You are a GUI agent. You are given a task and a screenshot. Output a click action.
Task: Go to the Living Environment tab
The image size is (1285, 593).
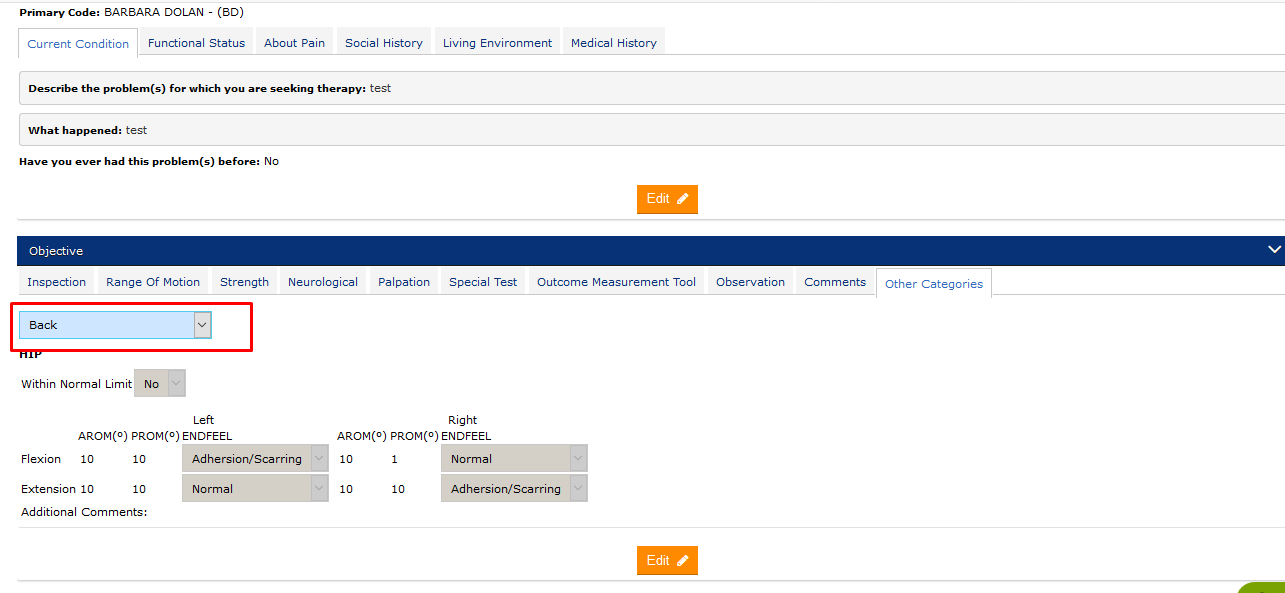pos(497,43)
